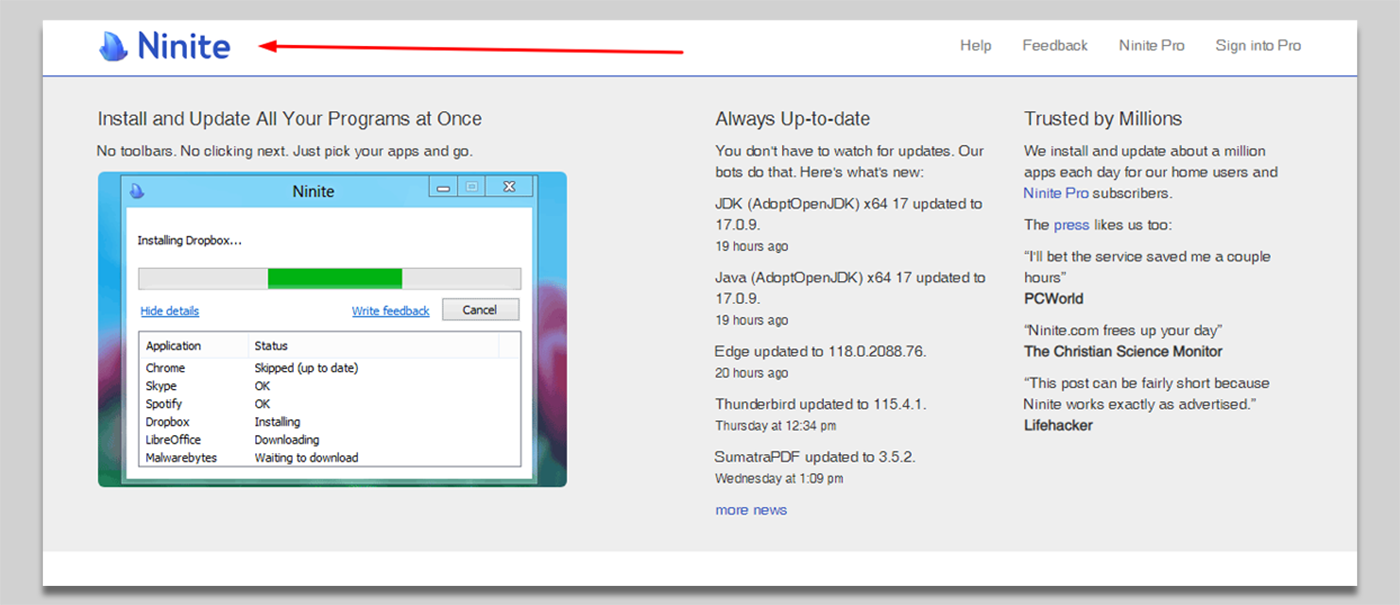Viewport: 1400px width, 605px height.
Task: Follow the press link
Action: click(1070, 225)
